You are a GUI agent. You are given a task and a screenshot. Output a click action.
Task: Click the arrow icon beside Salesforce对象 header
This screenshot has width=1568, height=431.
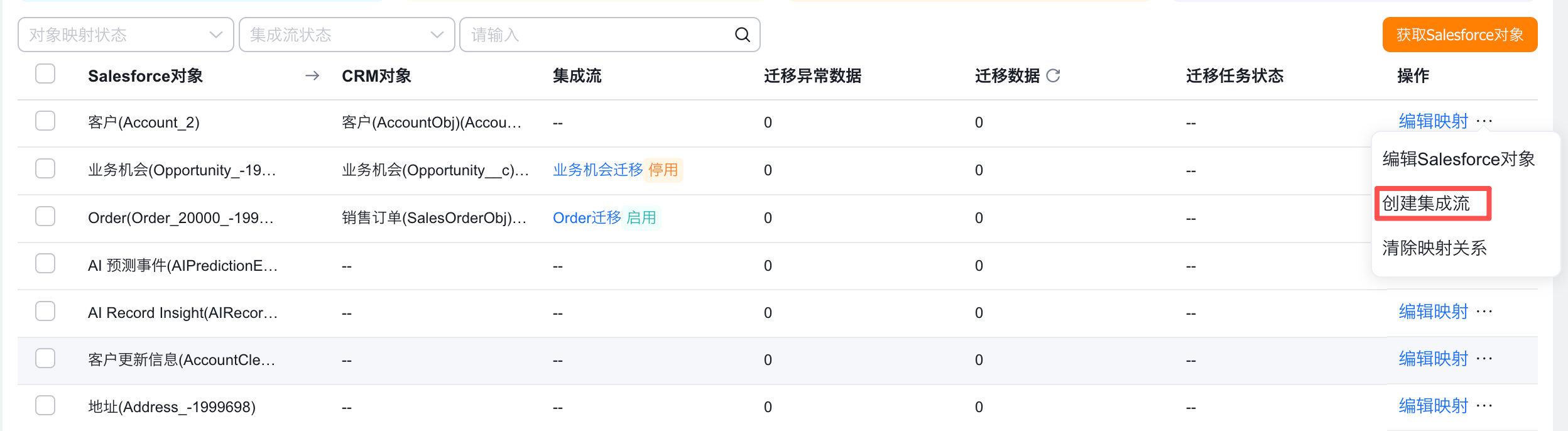tap(312, 76)
